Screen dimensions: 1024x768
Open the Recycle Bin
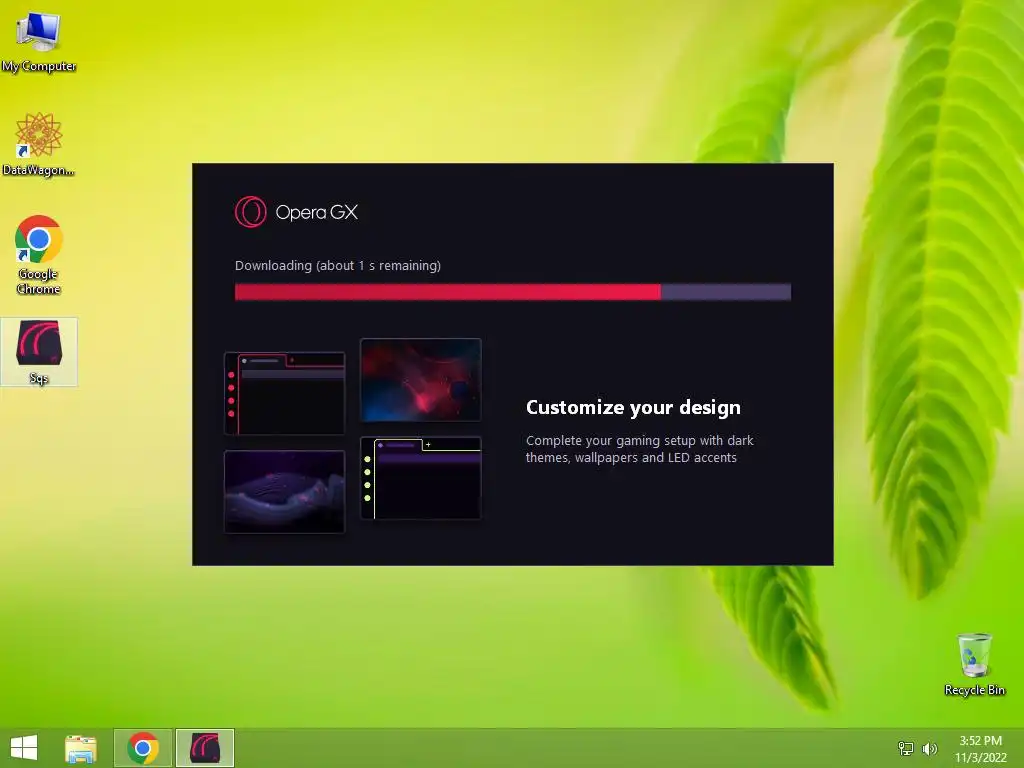point(974,664)
